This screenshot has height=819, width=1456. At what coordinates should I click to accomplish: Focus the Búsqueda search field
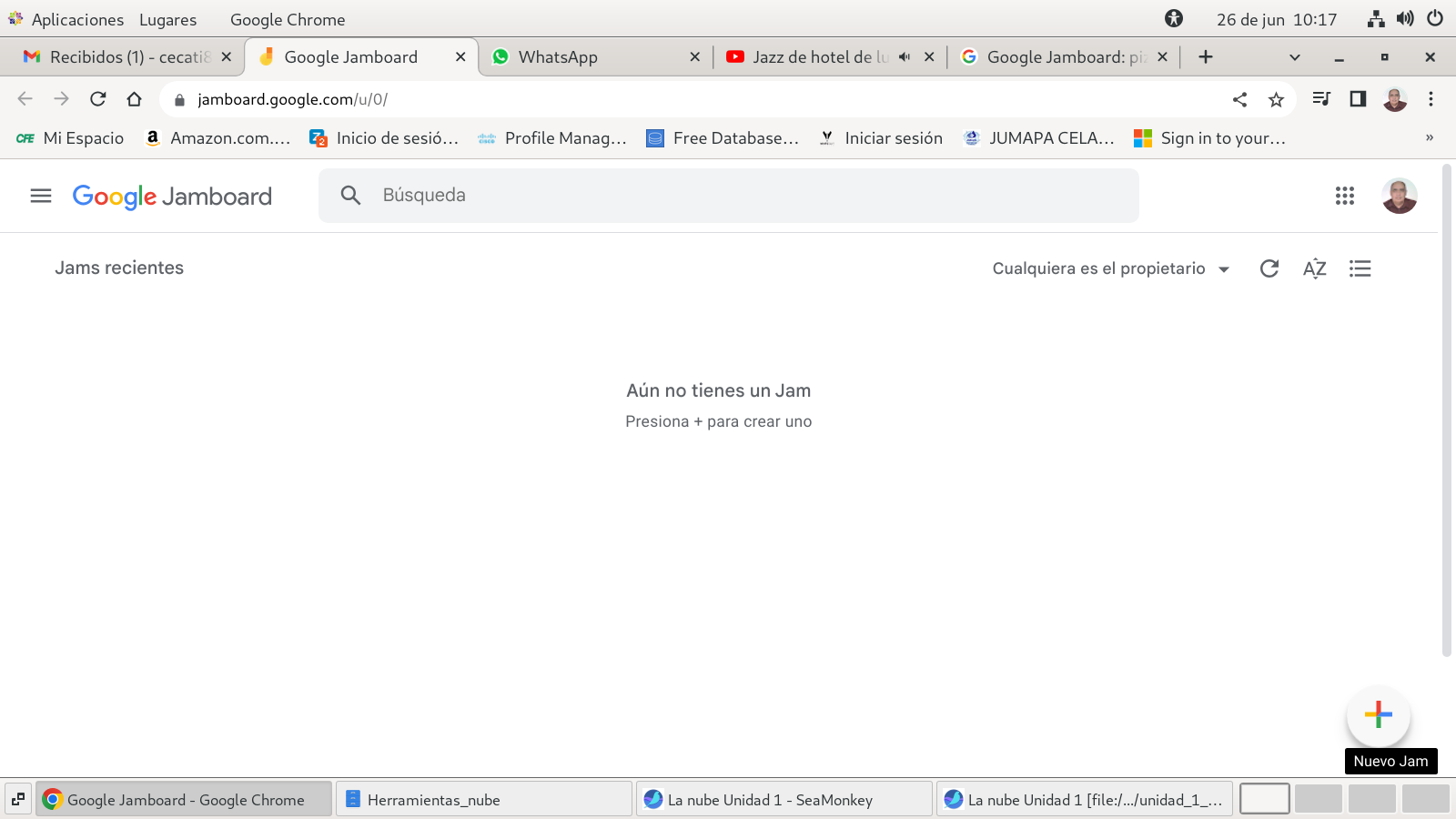(728, 196)
